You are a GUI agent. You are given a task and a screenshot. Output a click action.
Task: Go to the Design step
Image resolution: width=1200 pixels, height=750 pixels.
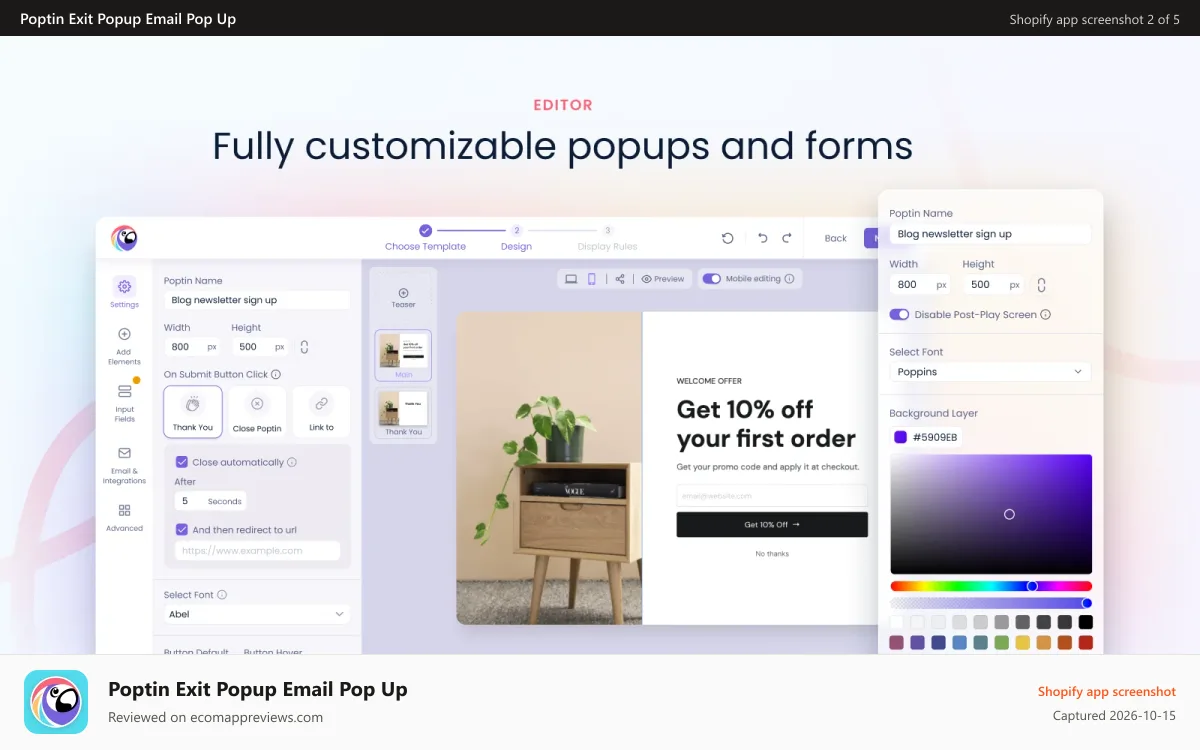point(516,238)
